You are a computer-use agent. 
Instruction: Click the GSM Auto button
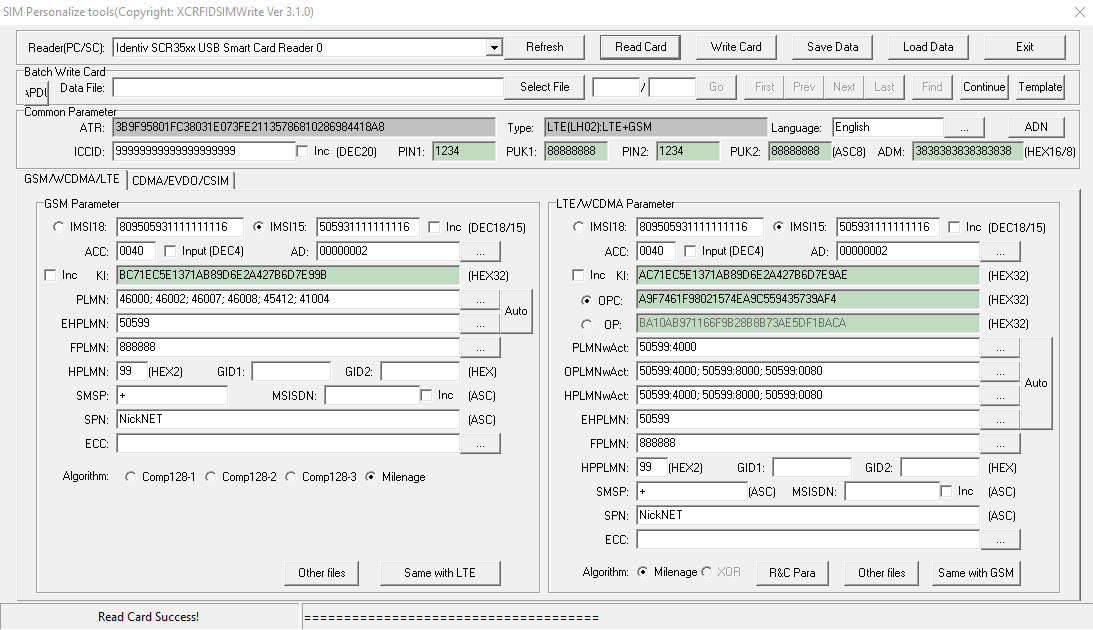pos(516,312)
